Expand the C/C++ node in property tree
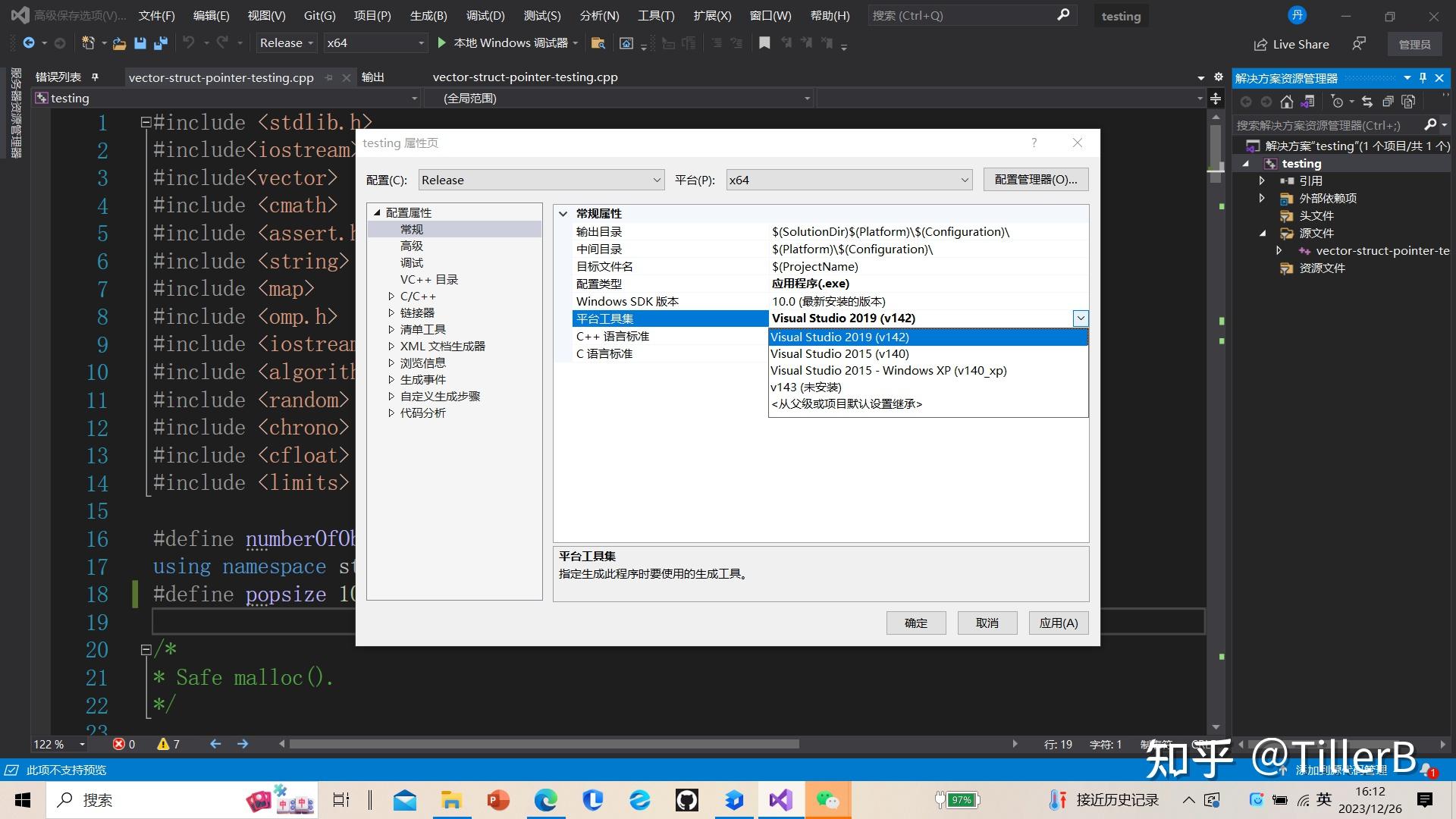This screenshot has width=1456, height=819. 391,296
